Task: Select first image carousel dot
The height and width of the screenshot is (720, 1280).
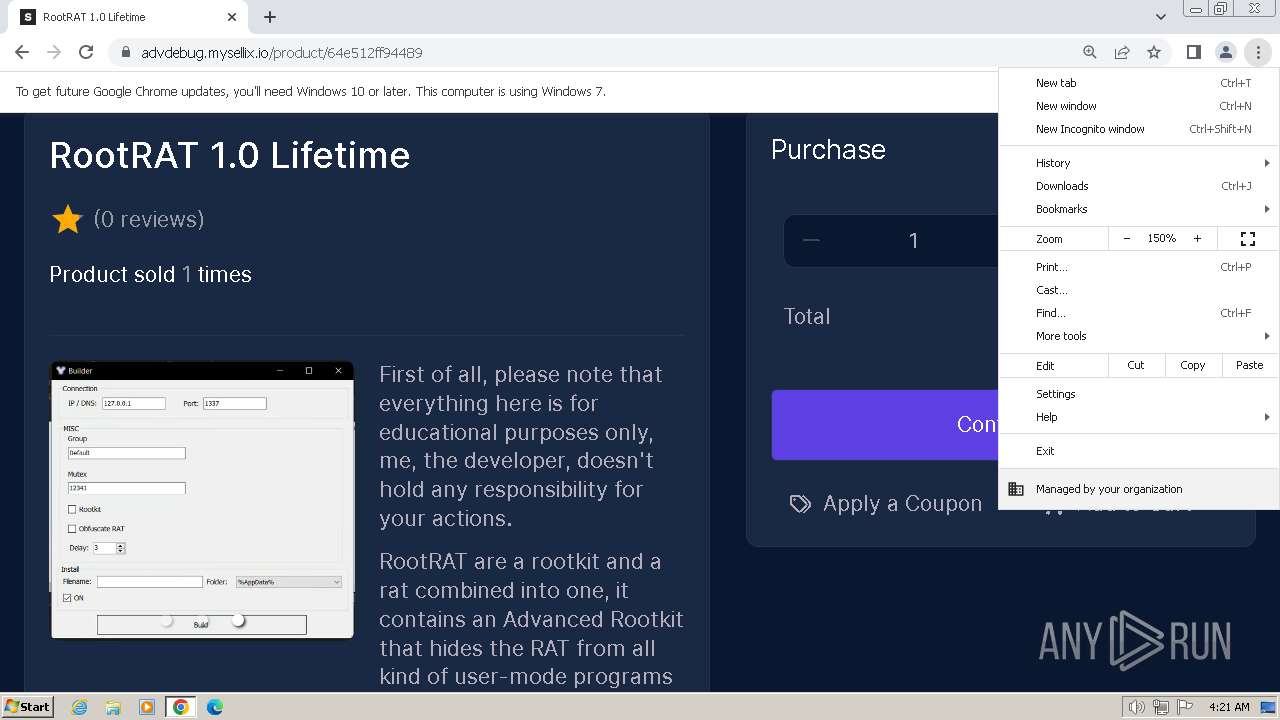Action: pyautogui.click(x=167, y=621)
